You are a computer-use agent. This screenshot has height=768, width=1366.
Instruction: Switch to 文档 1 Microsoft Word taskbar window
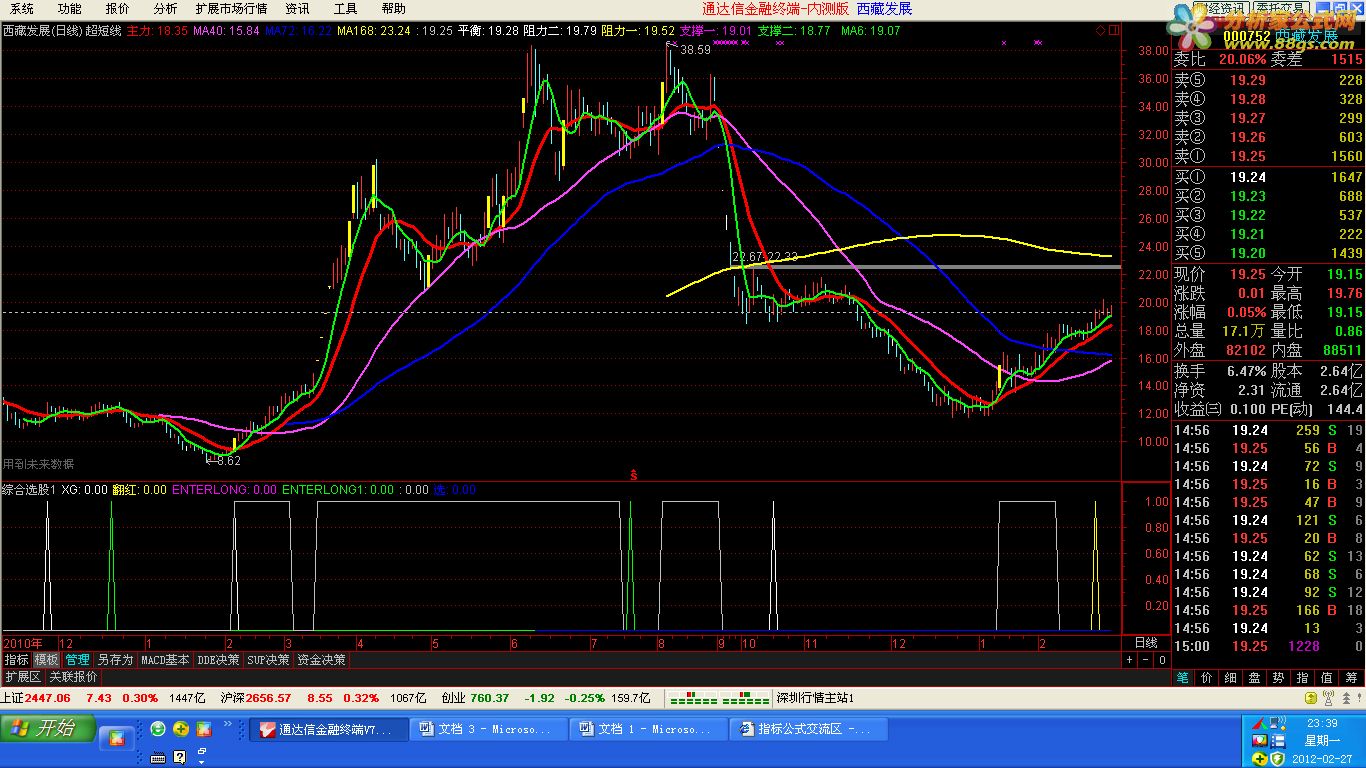click(x=649, y=729)
